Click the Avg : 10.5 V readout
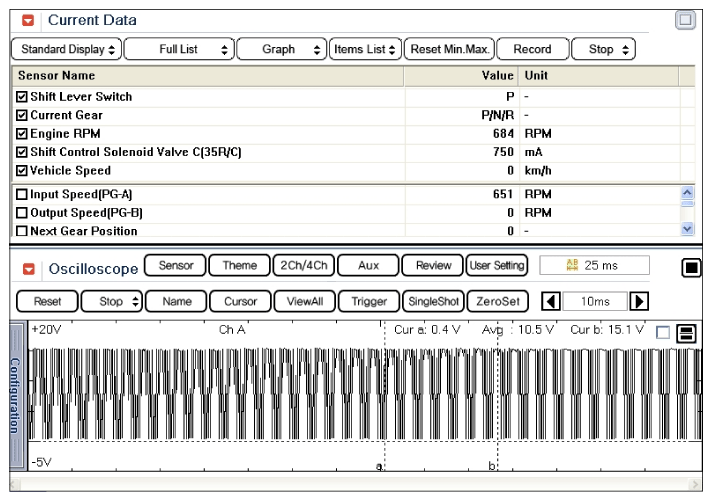712x501 pixels. [518, 330]
